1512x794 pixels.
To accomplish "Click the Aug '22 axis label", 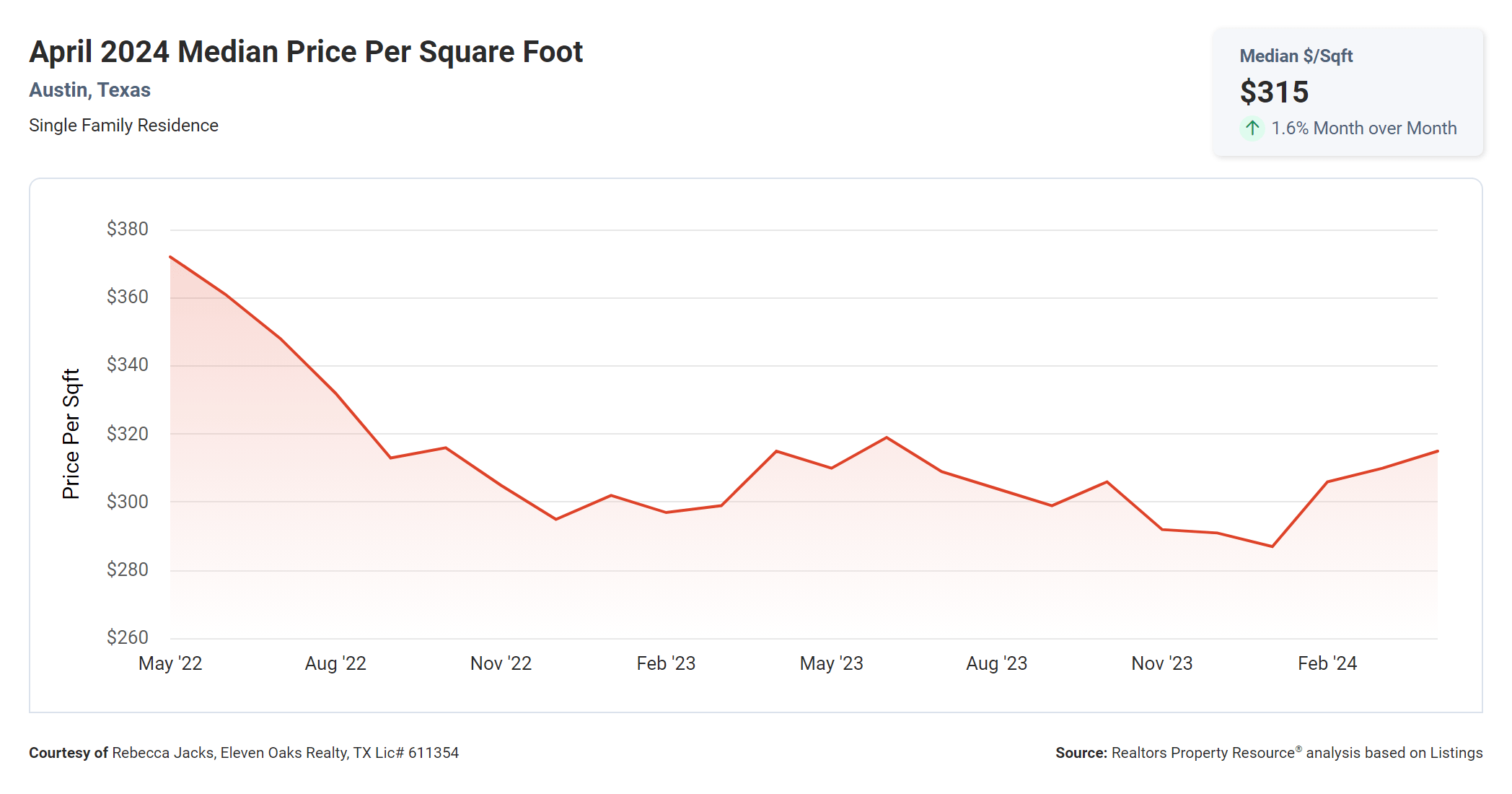I will click(335, 663).
